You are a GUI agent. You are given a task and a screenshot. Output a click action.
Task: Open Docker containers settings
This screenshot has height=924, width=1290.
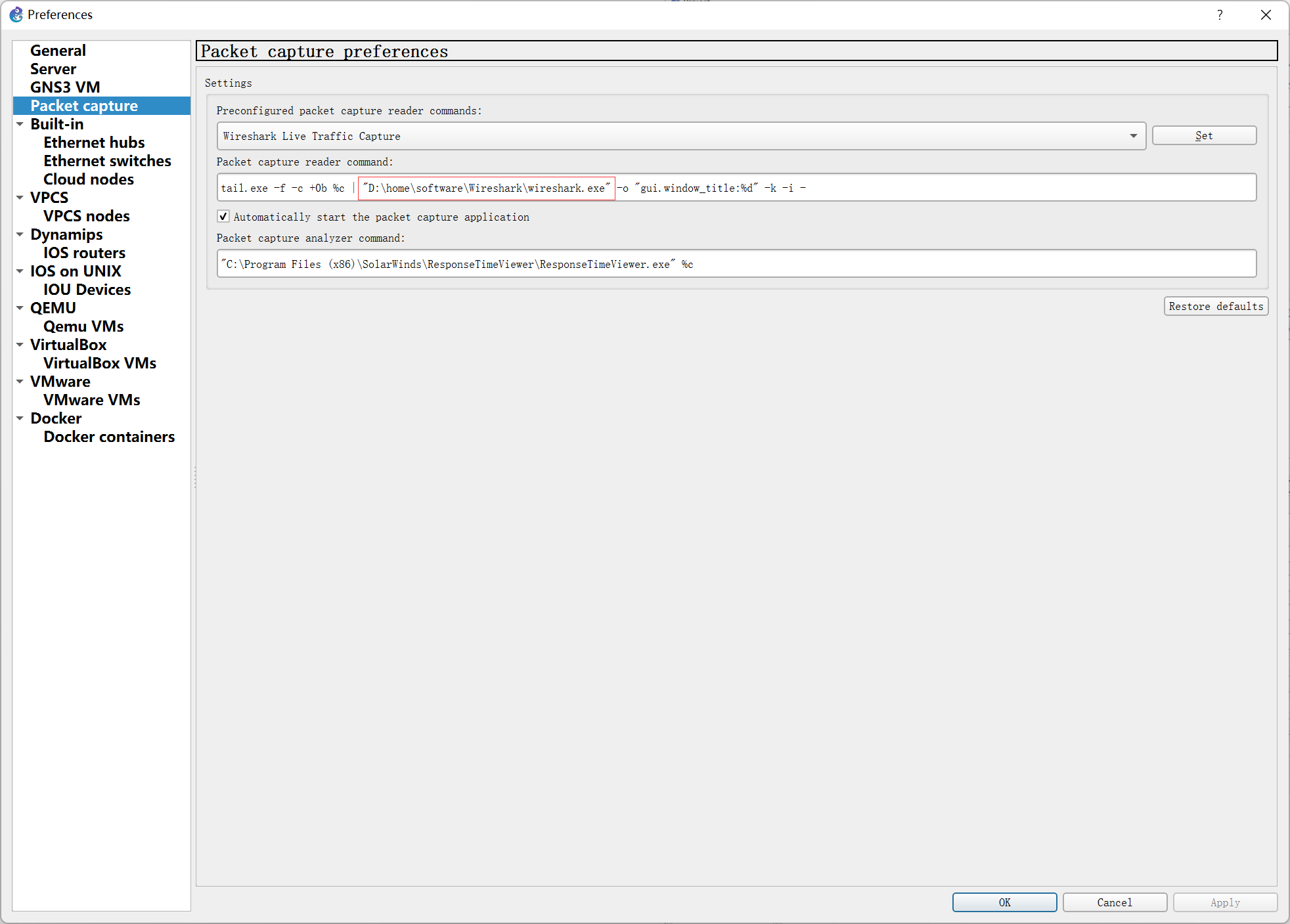tap(109, 437)
